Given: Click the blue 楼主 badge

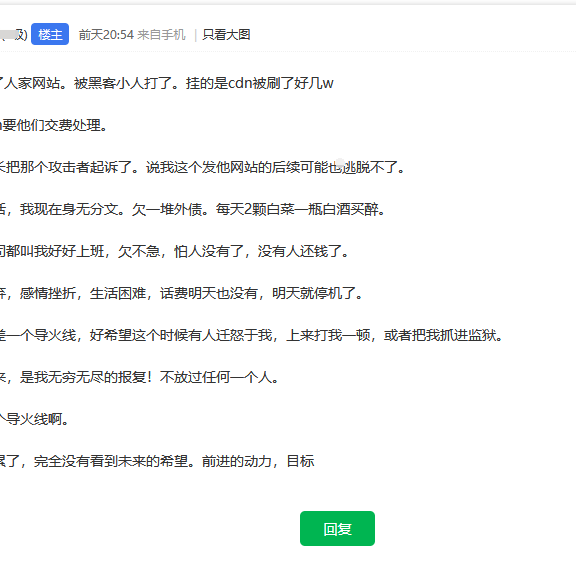Looking at the screenshot, I should (50, 34).
